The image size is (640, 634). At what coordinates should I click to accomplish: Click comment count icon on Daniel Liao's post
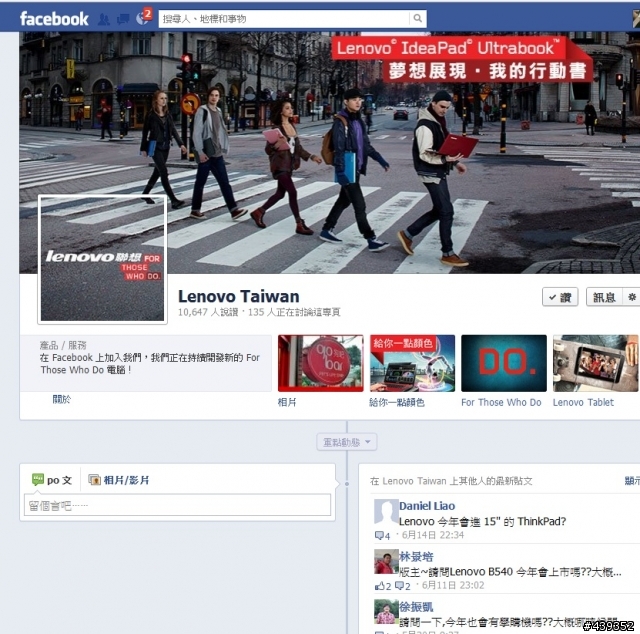(382, 535)
